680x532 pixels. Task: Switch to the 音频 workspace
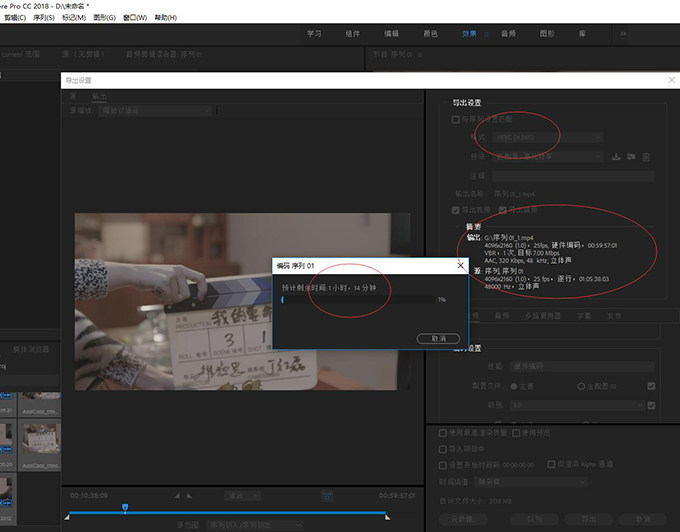(x=508, y=34)
